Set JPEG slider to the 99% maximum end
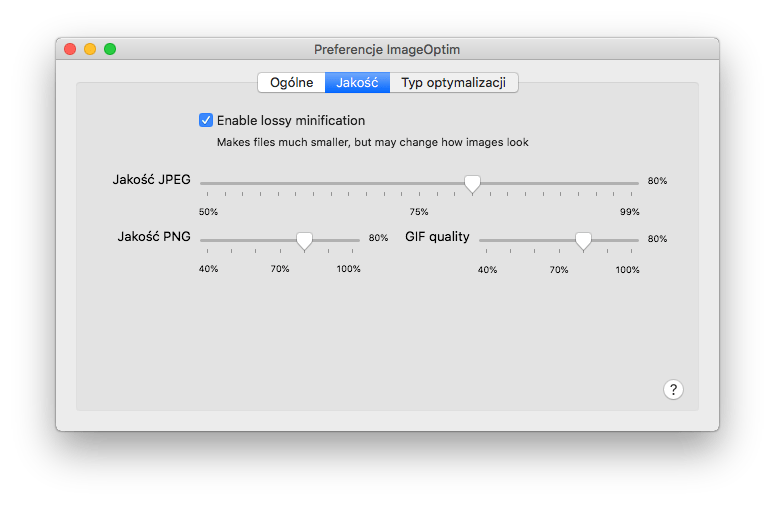 636,183
